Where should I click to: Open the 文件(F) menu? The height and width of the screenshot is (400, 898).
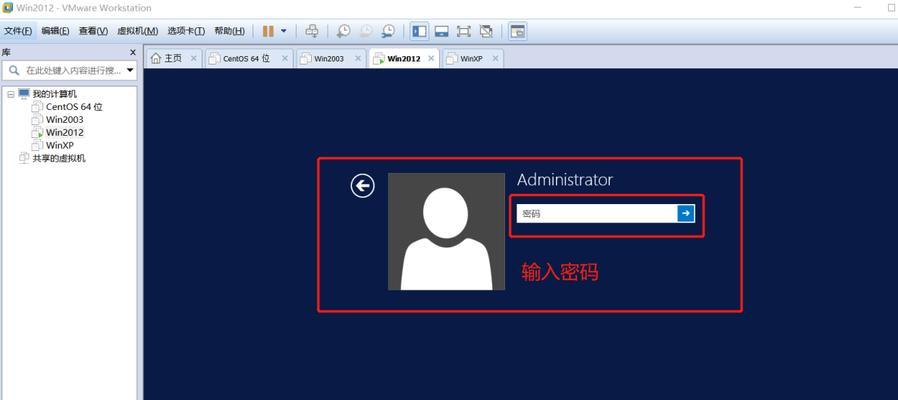tap(18, 31)
